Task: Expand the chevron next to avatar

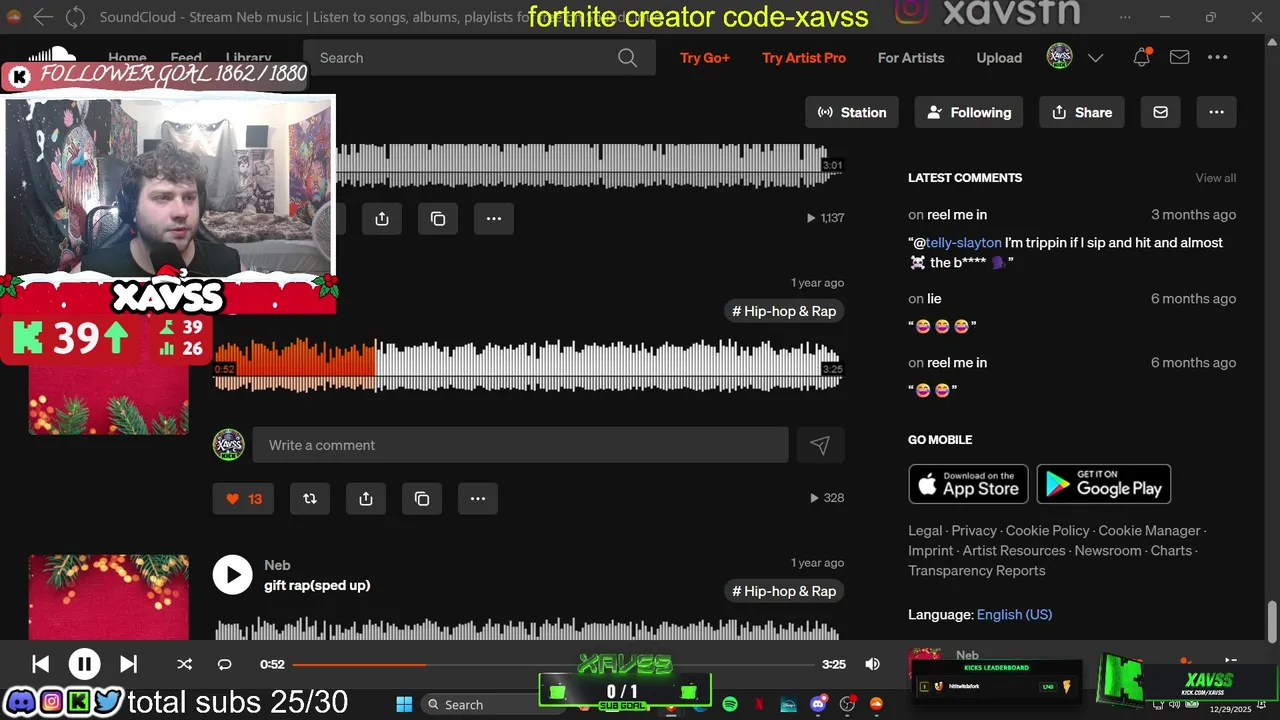Action: (x=1095, y=58)
